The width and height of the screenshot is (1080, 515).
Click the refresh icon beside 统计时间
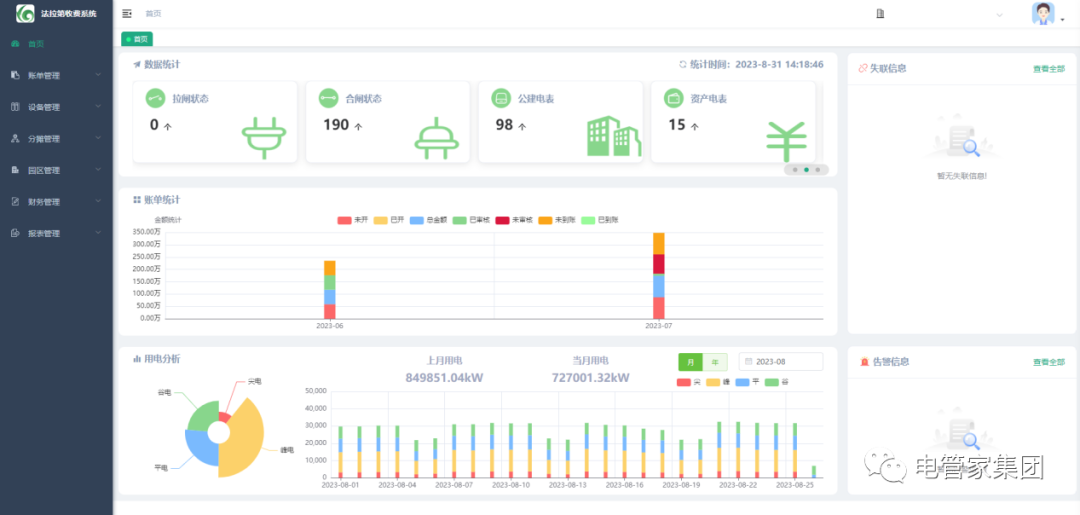[683, 64]
